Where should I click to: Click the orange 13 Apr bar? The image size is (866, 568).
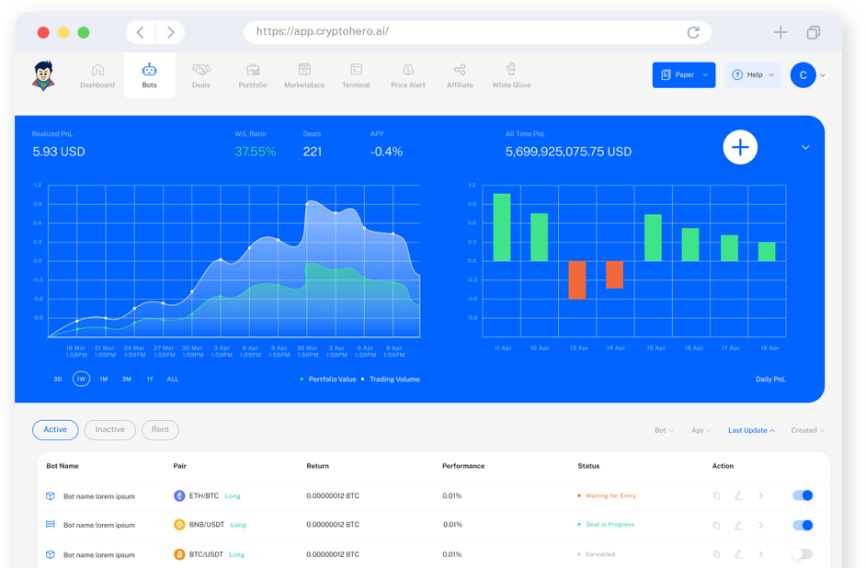coord(577,280)
